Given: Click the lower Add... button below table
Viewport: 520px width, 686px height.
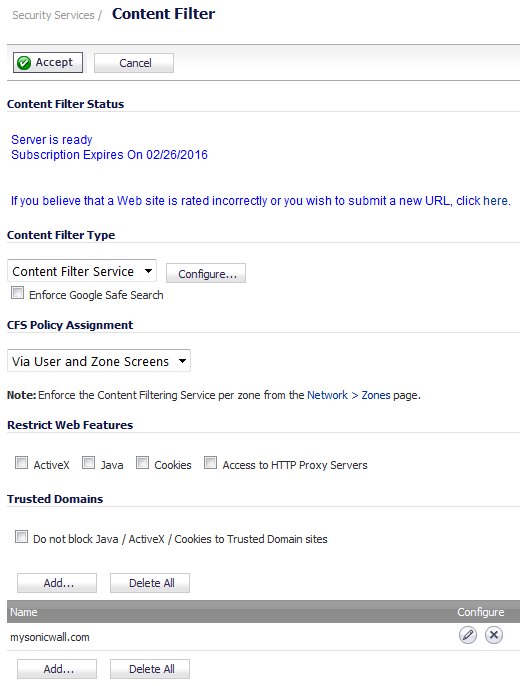Looking at the screenshot, I should [57, 669].
